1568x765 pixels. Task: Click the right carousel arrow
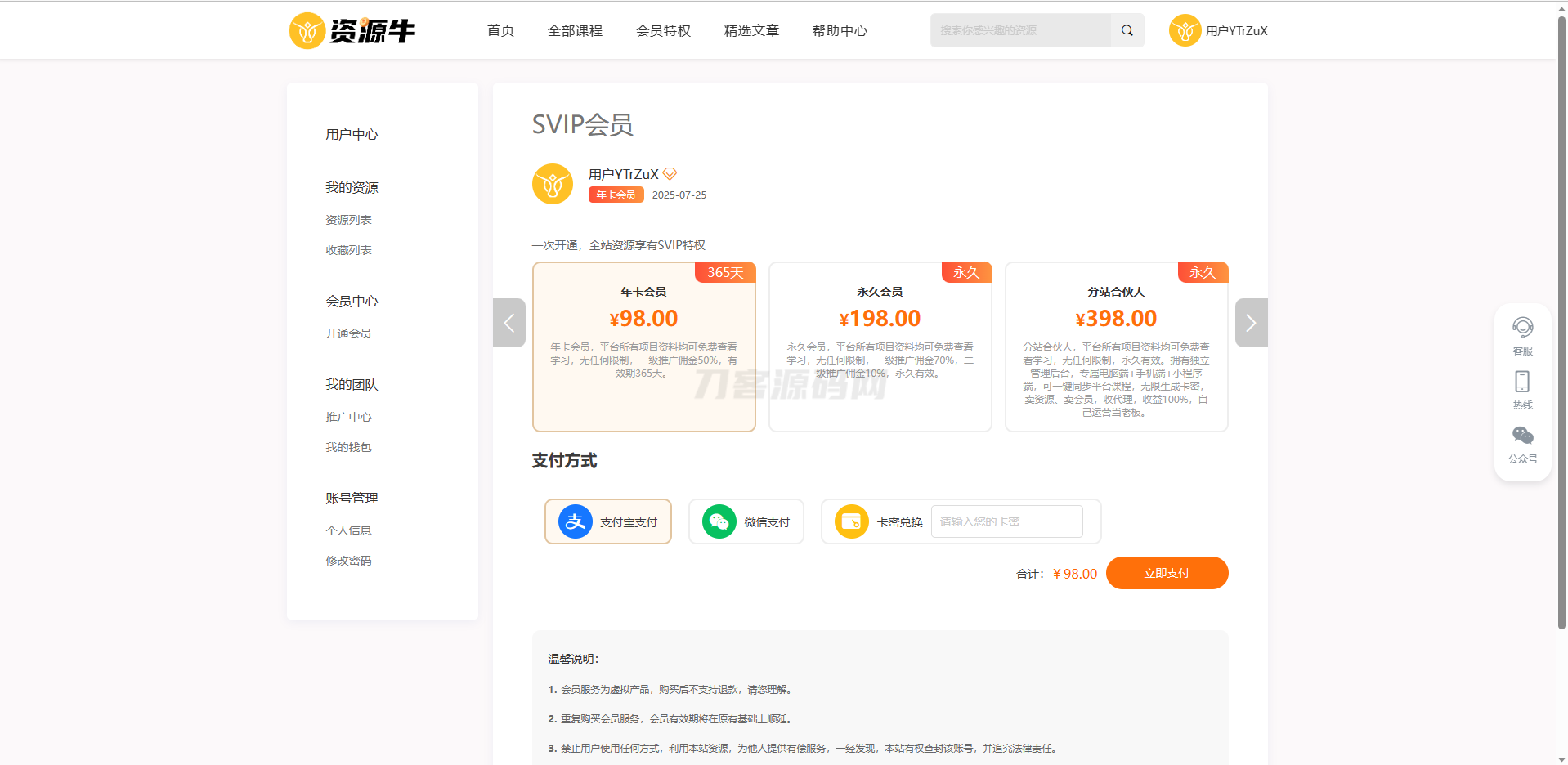pyautogui.click(x=1251, y=323)
